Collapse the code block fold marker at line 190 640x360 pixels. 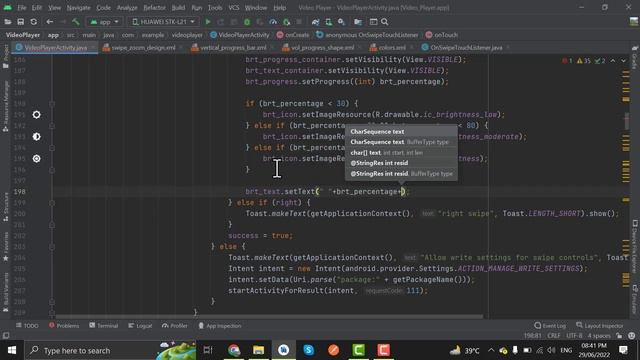(52, 104)
